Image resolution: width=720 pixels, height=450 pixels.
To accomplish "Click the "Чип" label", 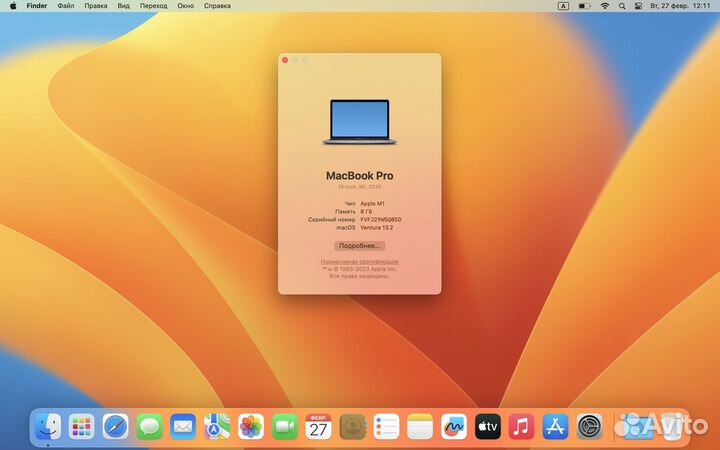I will 350,203.
